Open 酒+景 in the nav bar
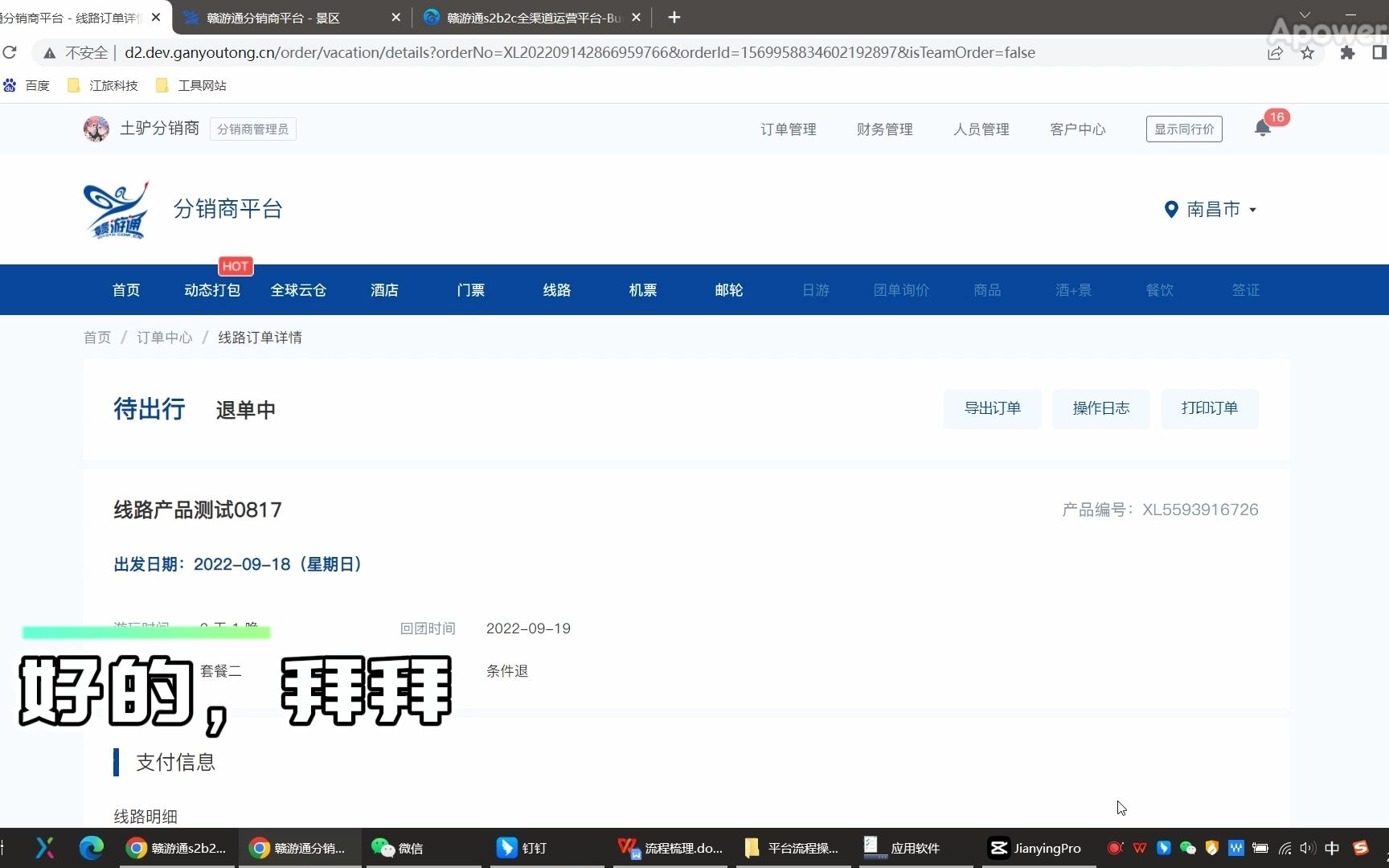The width and height of the screenshot is (1389, 868). pyautogui.click(x=1073, y=290)
